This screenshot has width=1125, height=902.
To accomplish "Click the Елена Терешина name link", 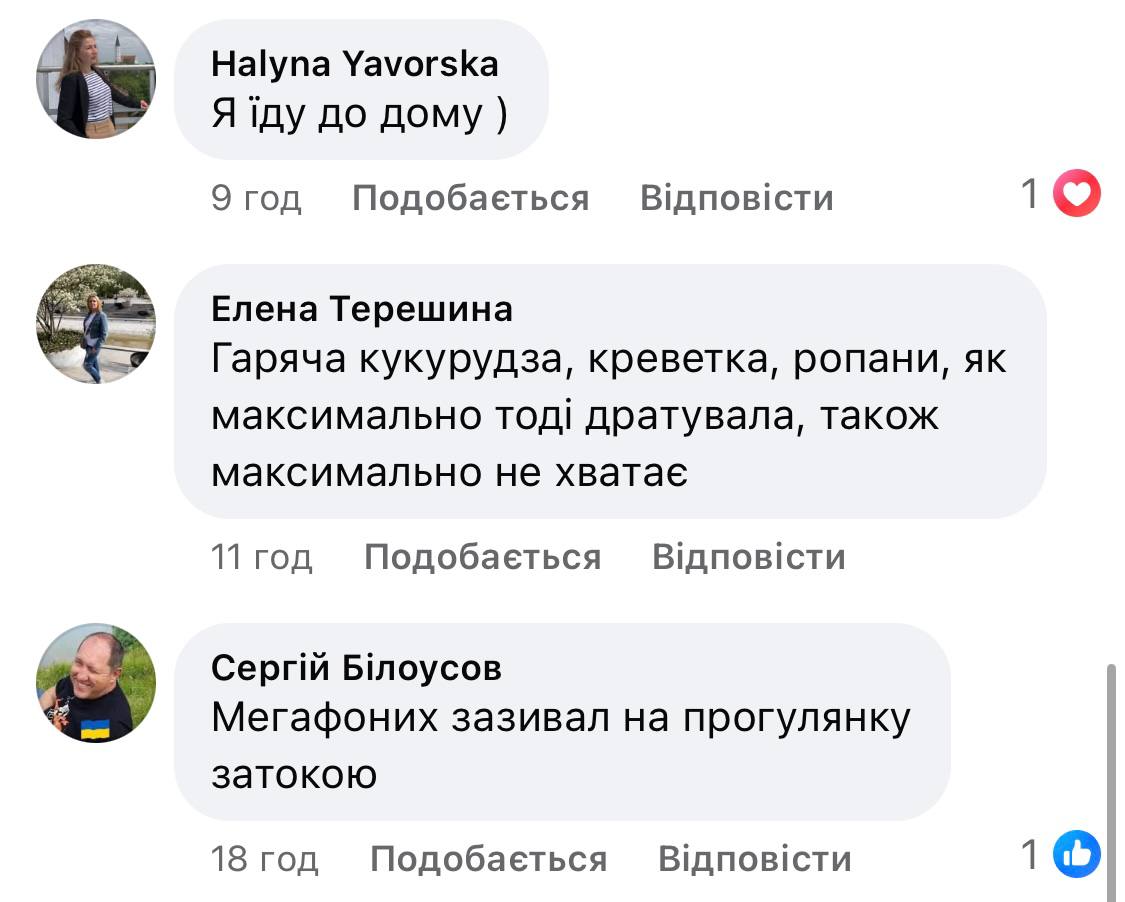I will point(362,310).
